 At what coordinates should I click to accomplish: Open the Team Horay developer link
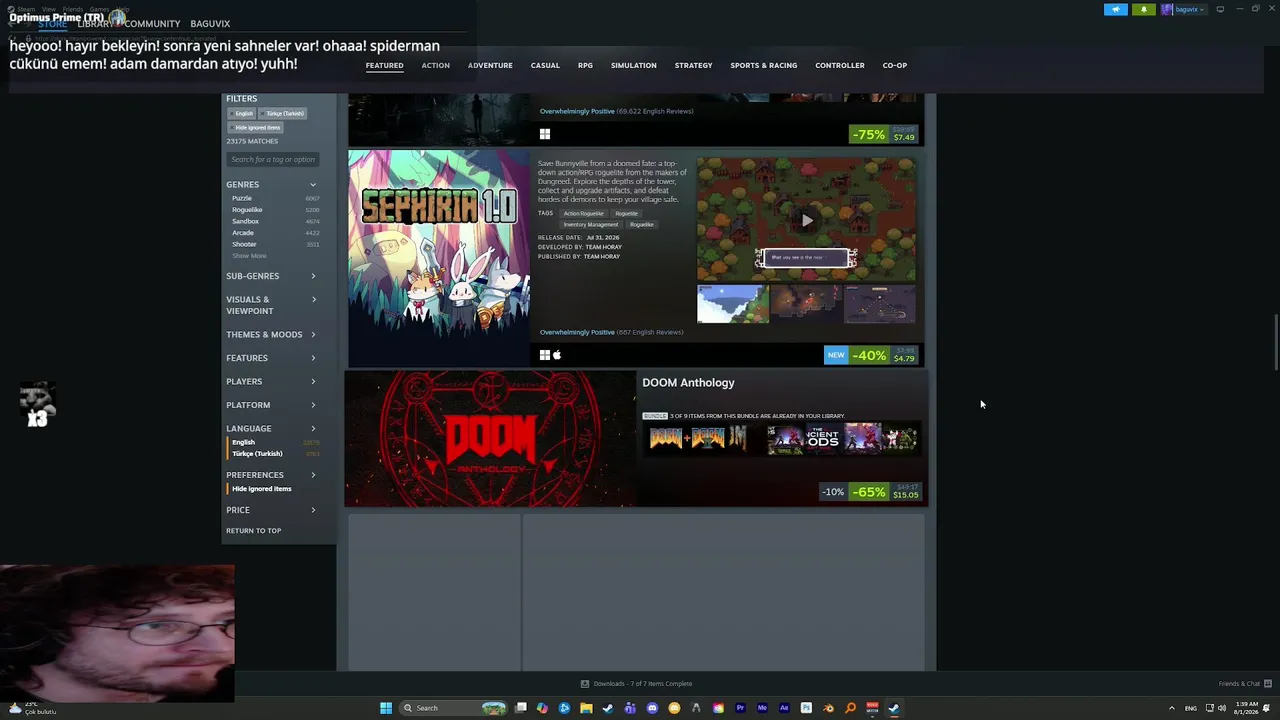603,247
